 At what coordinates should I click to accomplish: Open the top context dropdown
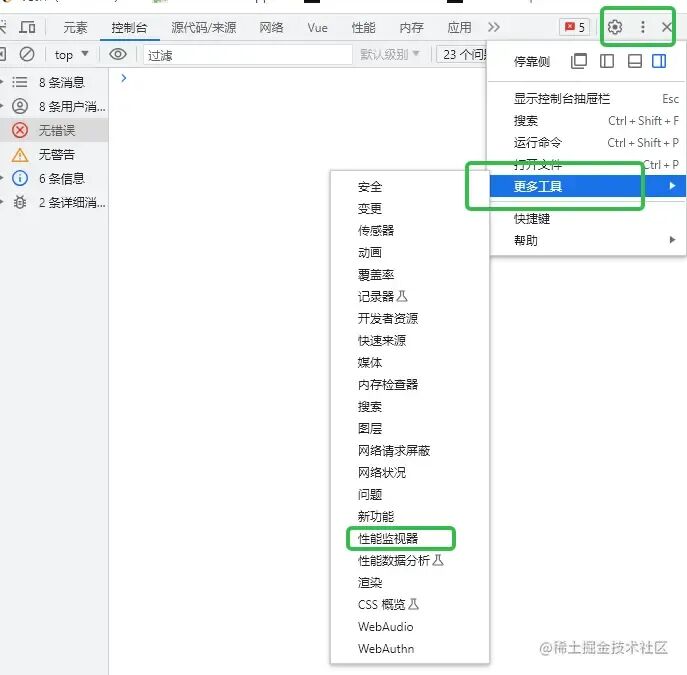(x=71, y=55)
